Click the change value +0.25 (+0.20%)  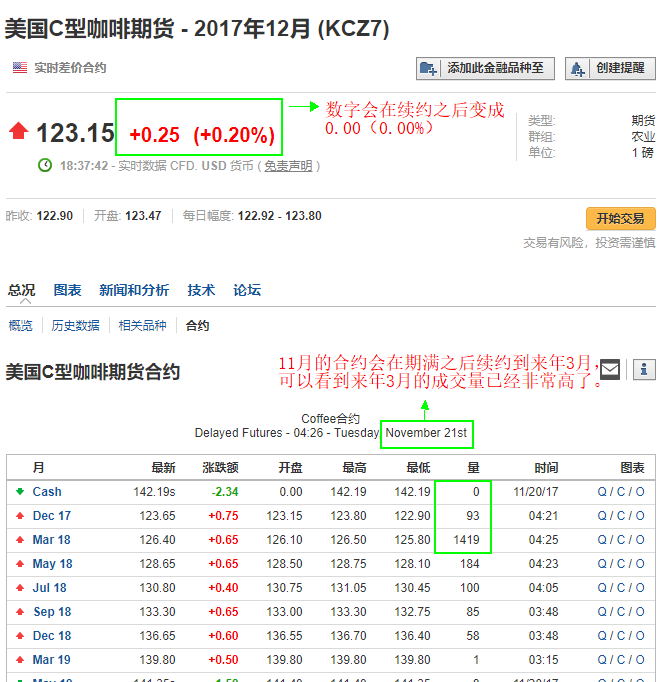[202, 135]
